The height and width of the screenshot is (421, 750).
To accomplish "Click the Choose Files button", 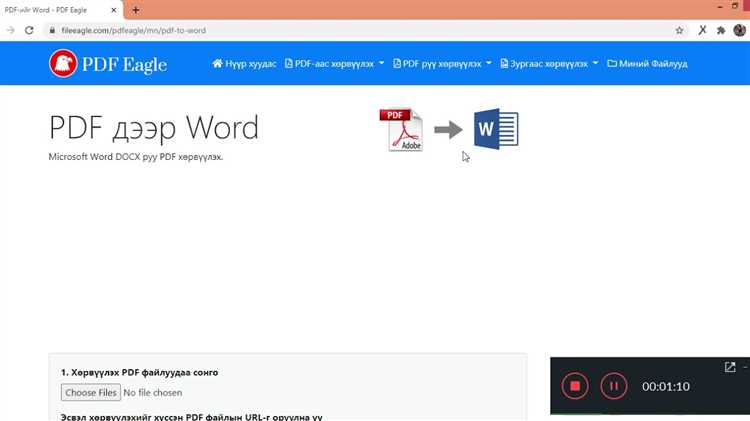I will 91,392.
